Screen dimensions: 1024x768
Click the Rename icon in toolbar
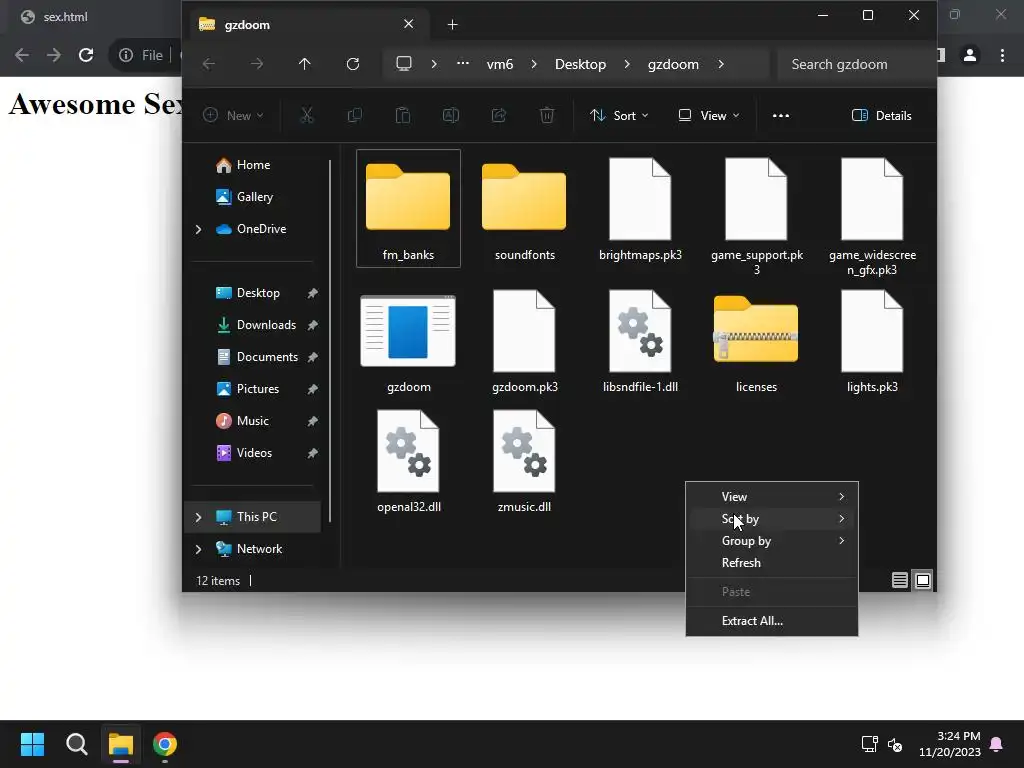point(451,116)
